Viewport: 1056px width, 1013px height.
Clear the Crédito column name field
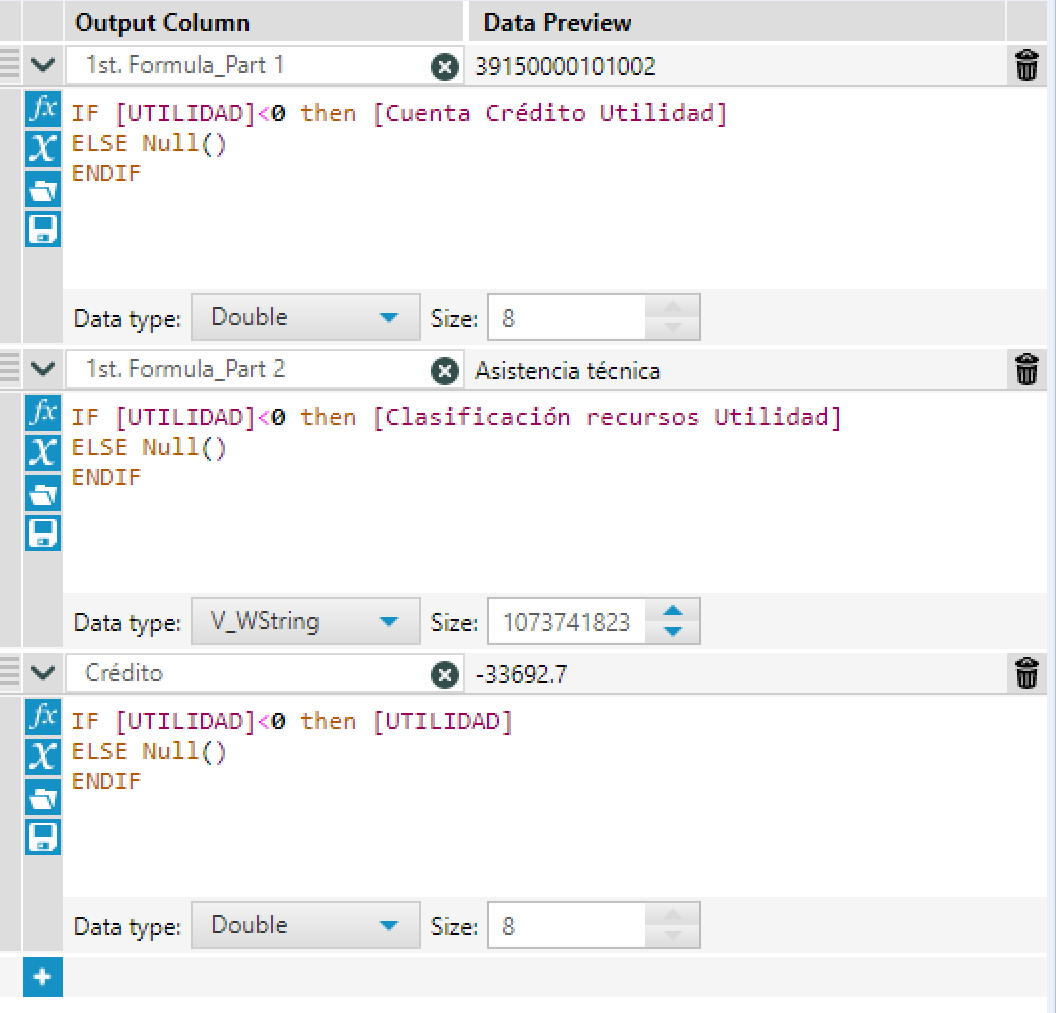click(444, 674)
